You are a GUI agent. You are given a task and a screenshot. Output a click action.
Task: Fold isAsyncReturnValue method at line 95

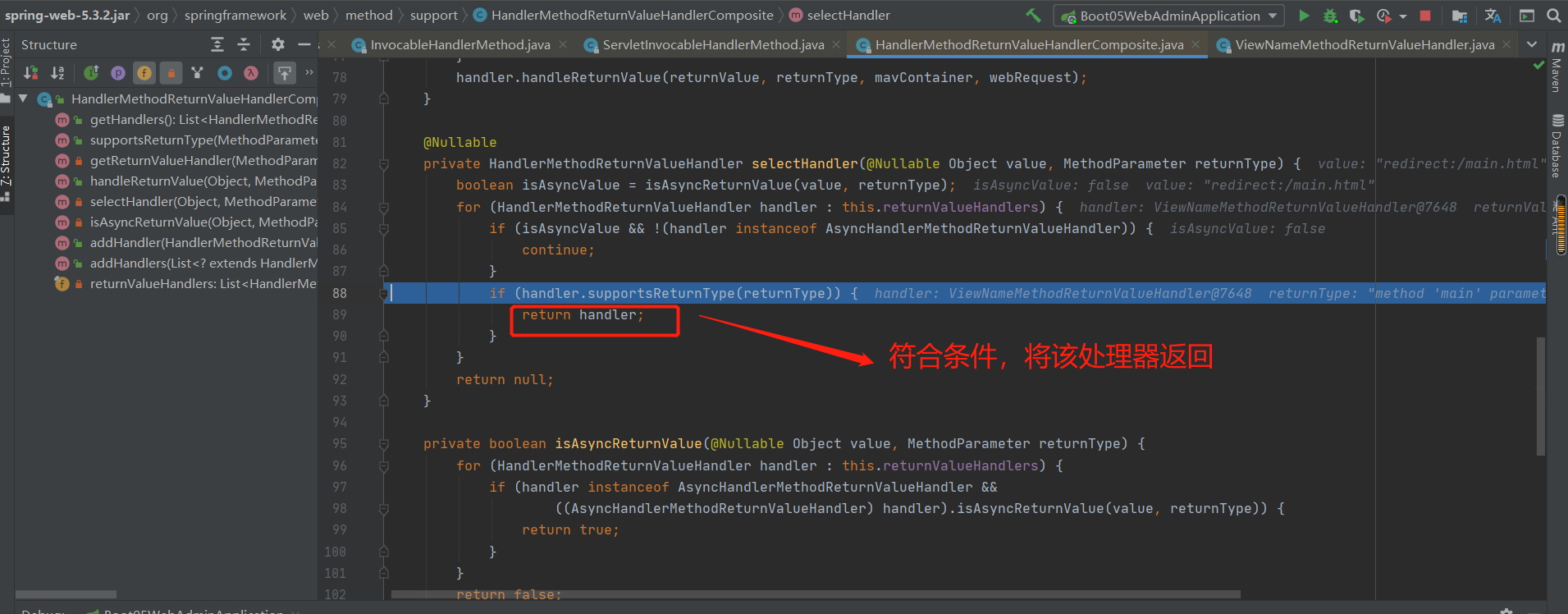(383, 444)
